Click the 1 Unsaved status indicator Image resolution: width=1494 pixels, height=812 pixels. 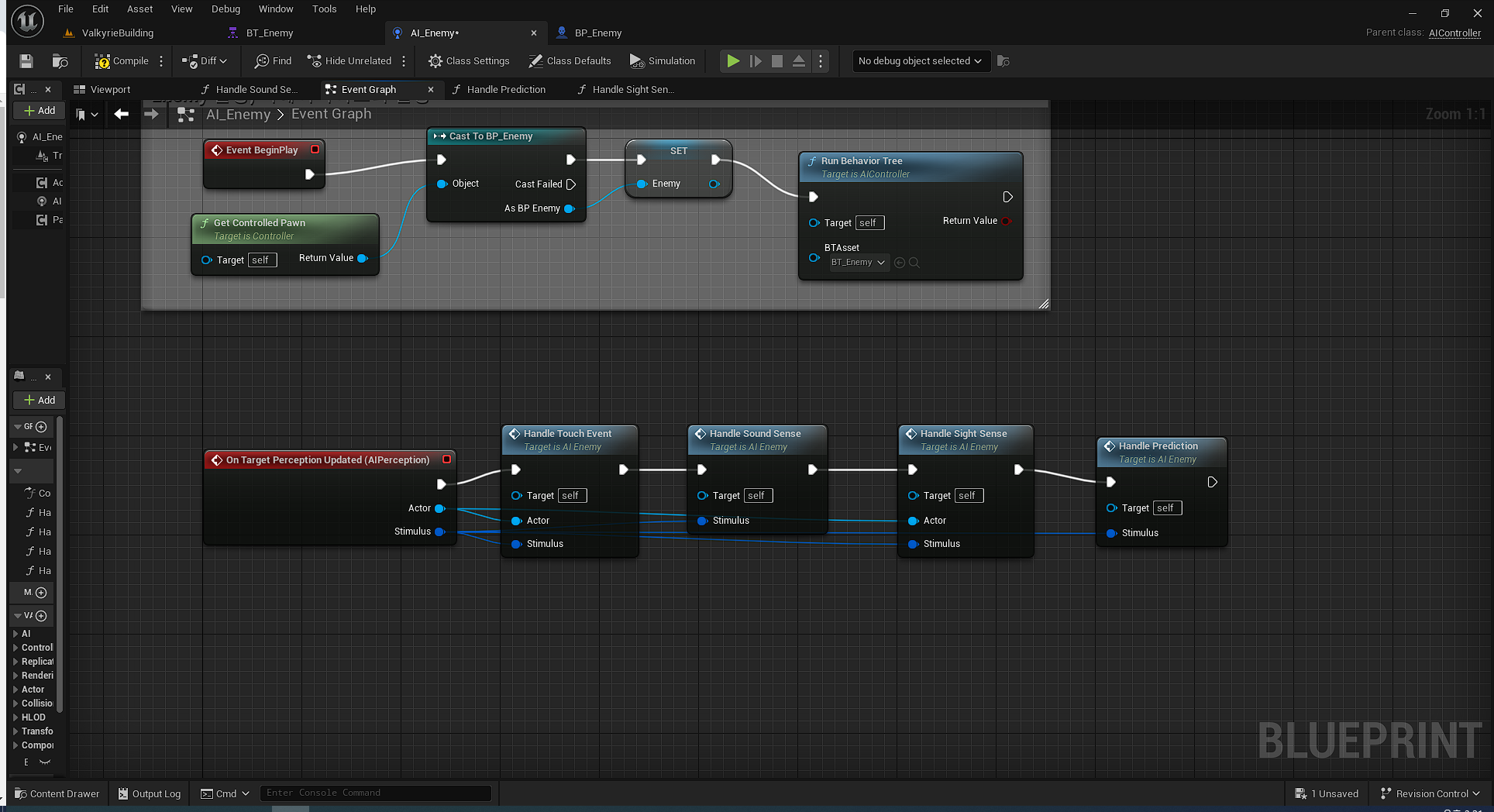pos(1327,793)
